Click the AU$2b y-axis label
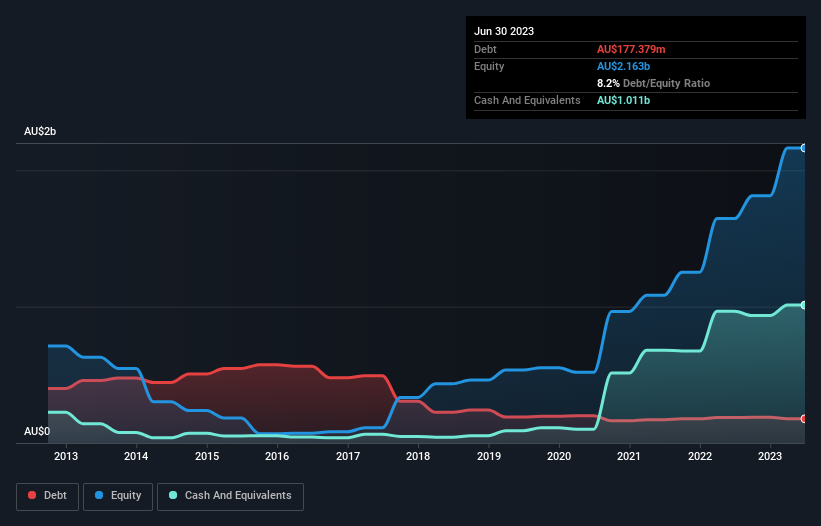This screenshot has height=526, width=821. (40, 131)
